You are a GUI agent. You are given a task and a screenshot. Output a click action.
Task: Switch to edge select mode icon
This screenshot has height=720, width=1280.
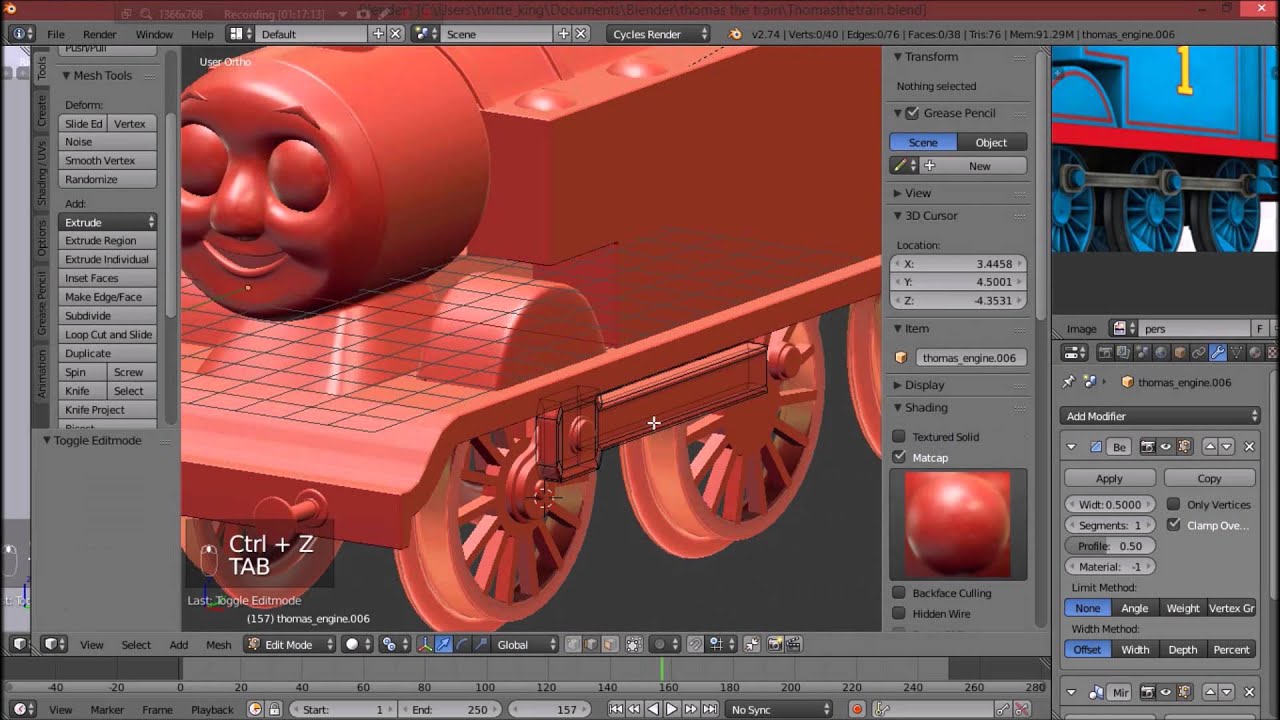point(592,645)
